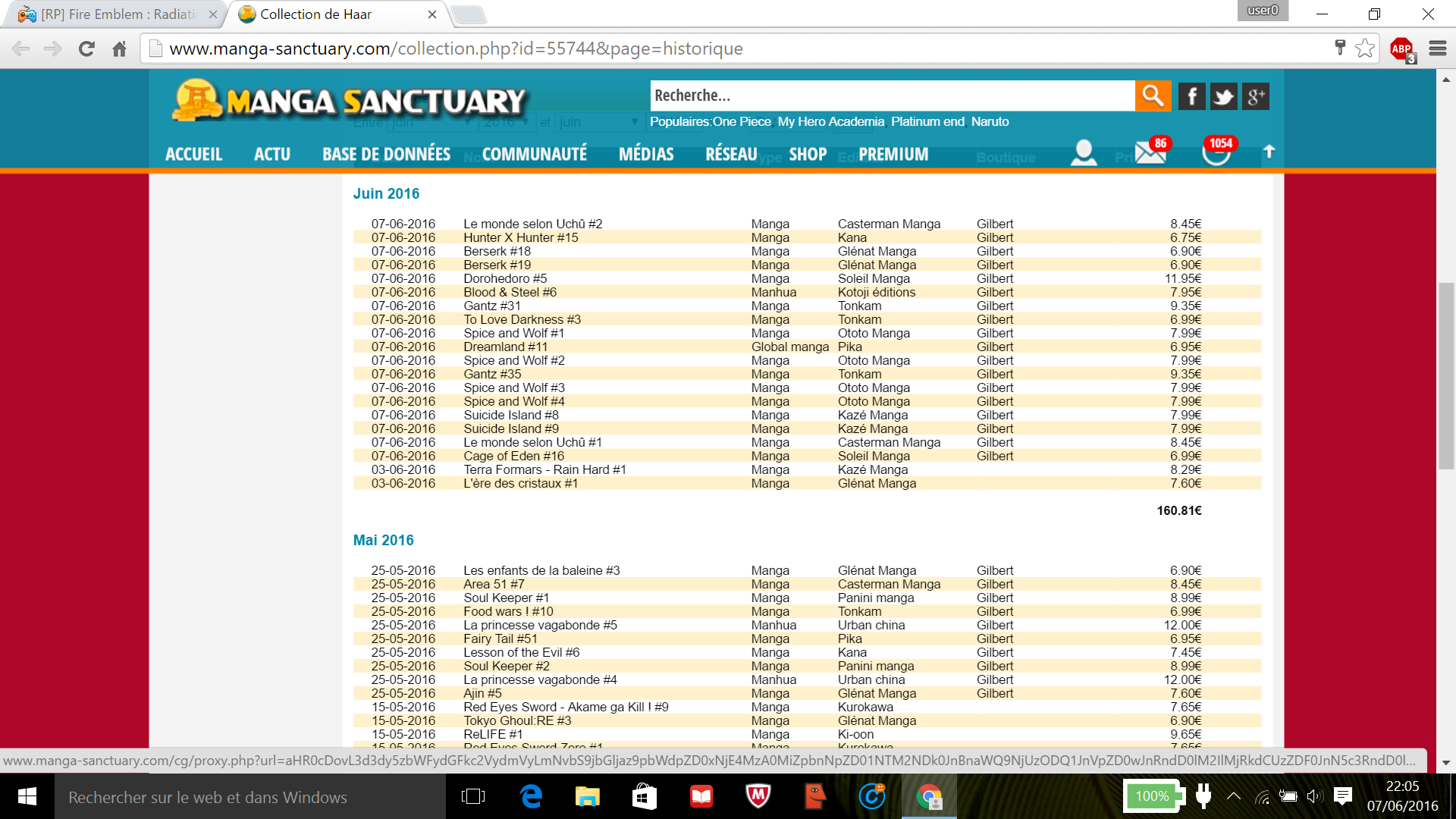1456x819 pixels.
Task: Click the Manga Sanctuary logo
Action: 349,100
